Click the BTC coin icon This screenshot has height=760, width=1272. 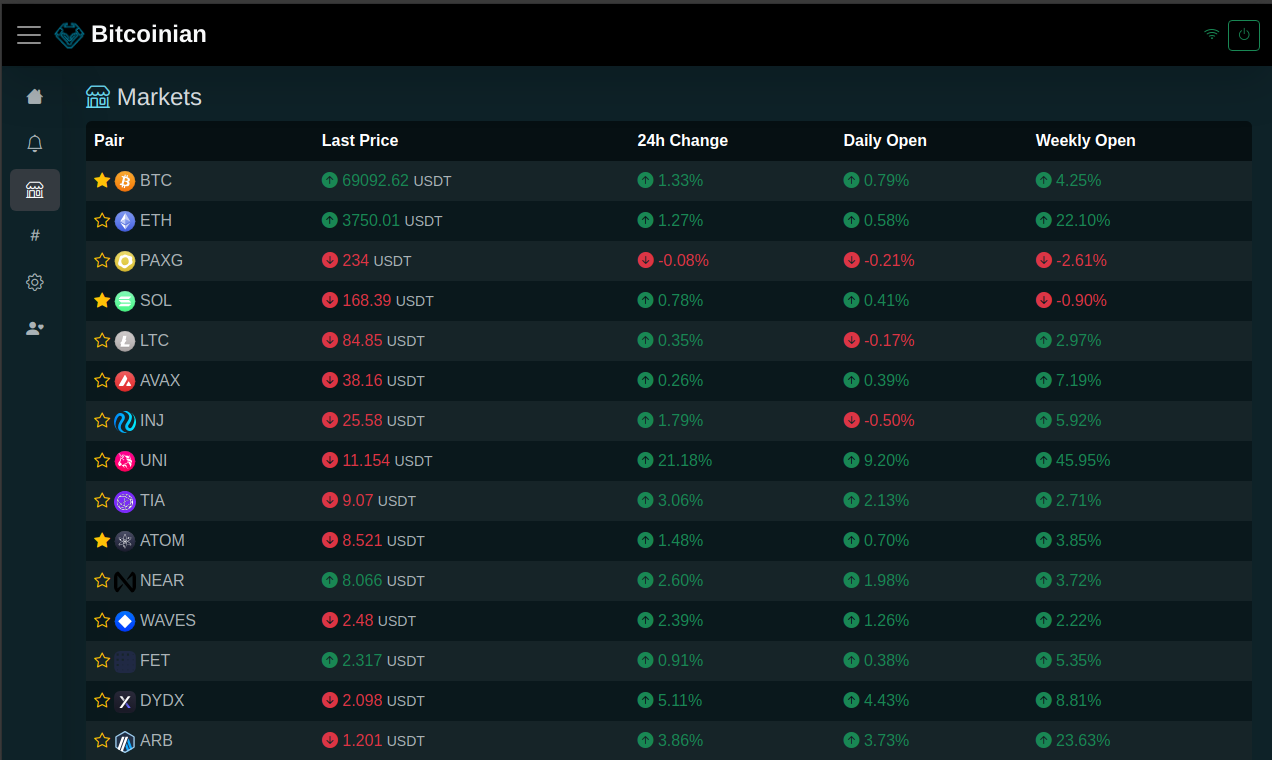click(125, 181)
